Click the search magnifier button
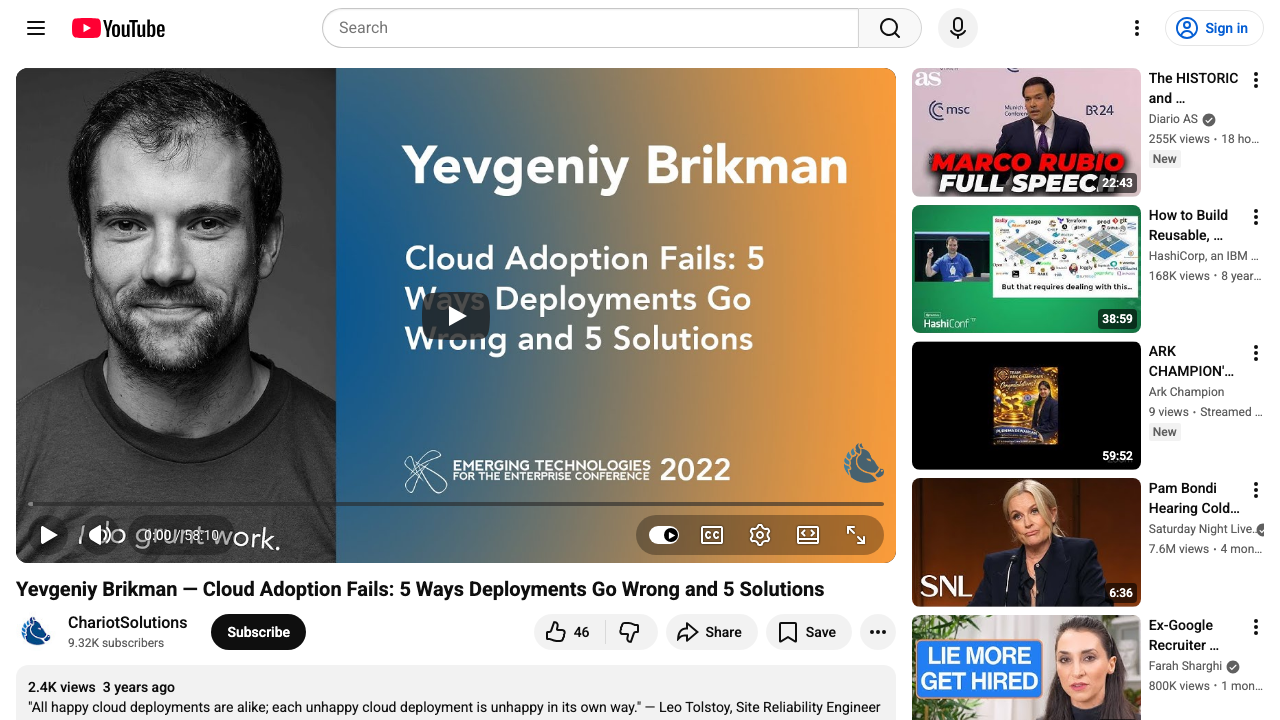This screenshot has height=720, width=1280. click(x=890, y=28)
